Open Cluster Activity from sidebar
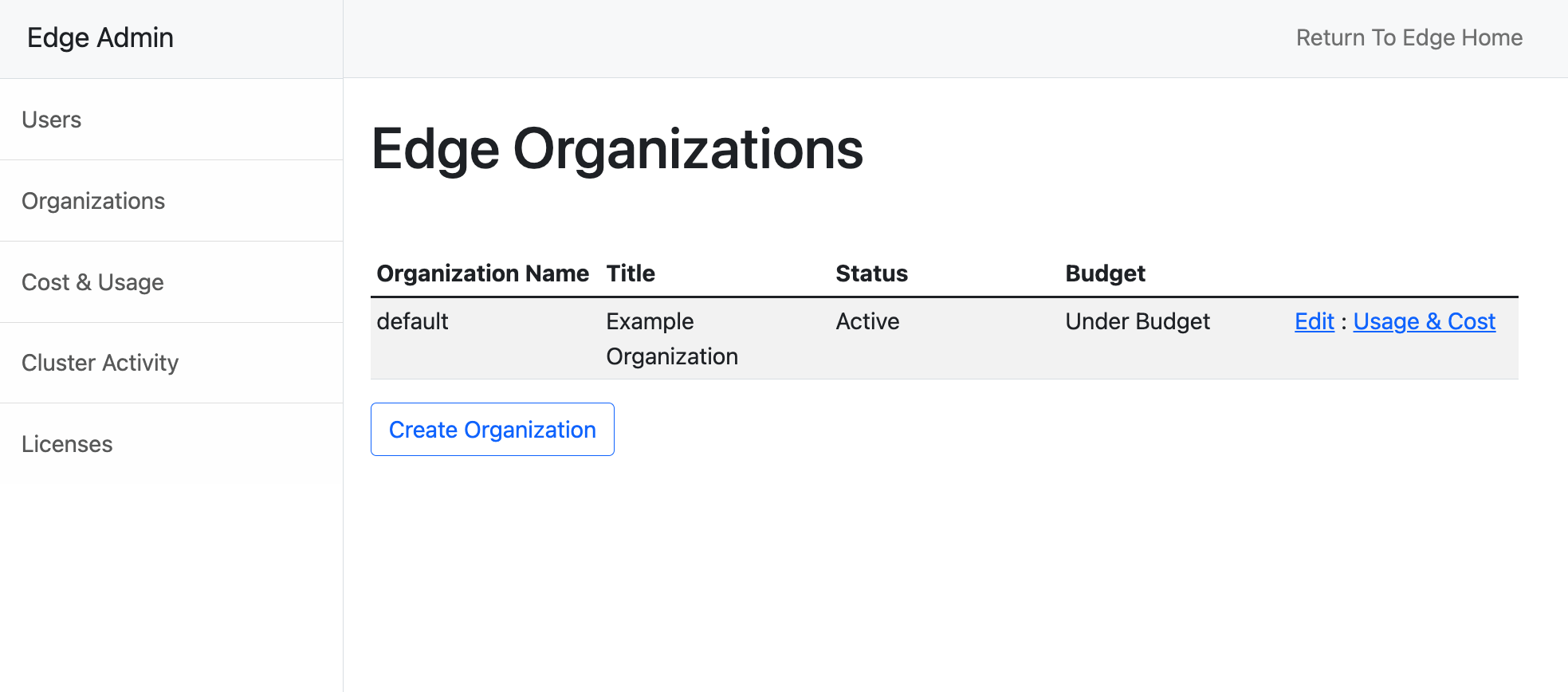Viewport: 1568px width, 692px height. coord(171,363)
